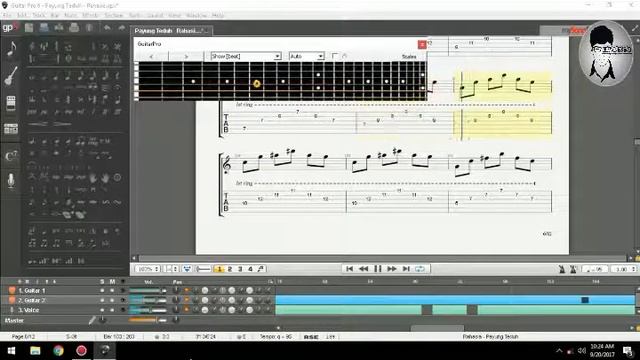640x360 pixels.
Task: Open the Window menu
Action: 196,16
